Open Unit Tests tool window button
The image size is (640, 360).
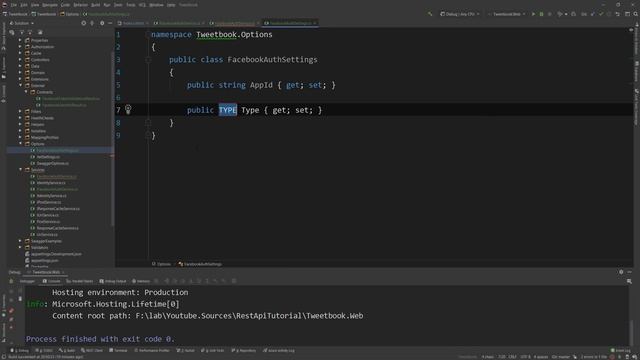[x=213, y=351]
